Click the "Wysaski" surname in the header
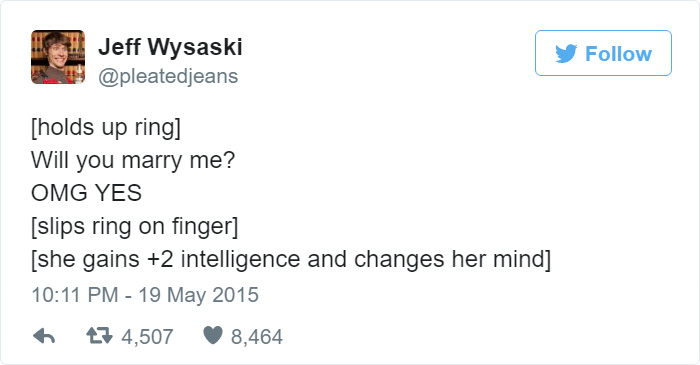Viewport: 700px width, 365px height. coord(195,47)
